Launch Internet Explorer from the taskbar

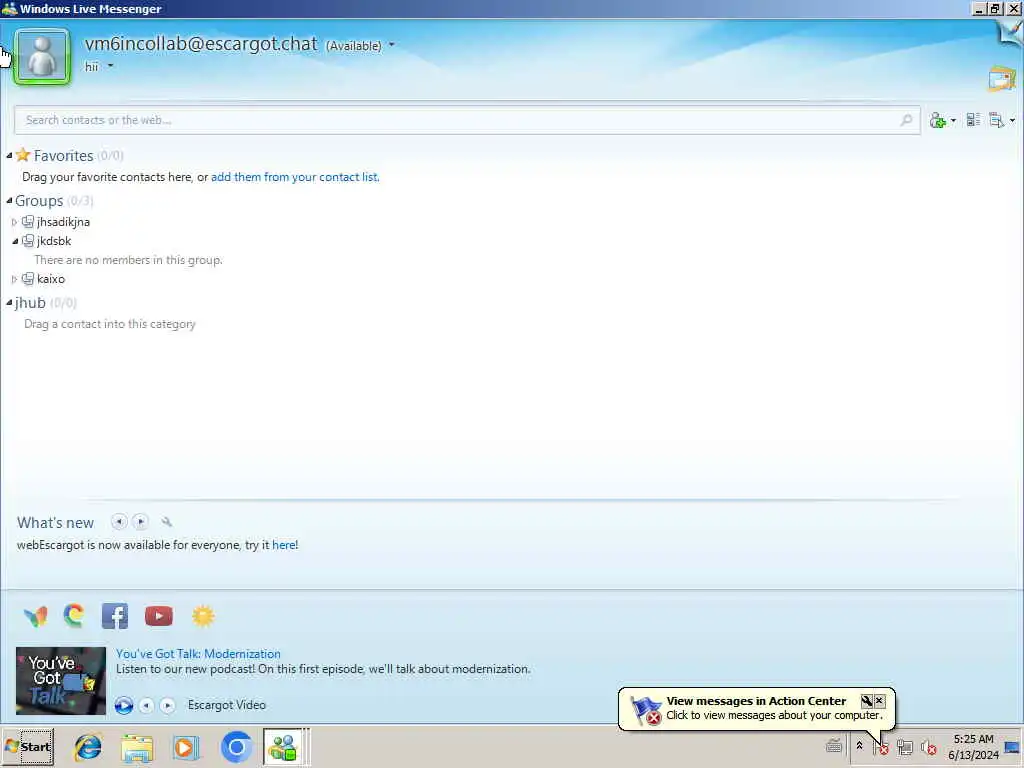(x=88, y=747)
